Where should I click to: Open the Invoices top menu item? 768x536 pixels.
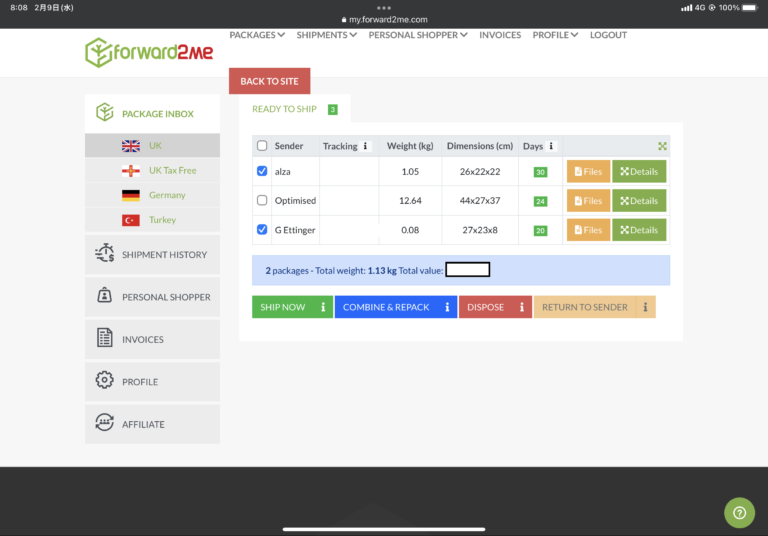(500, 35)
